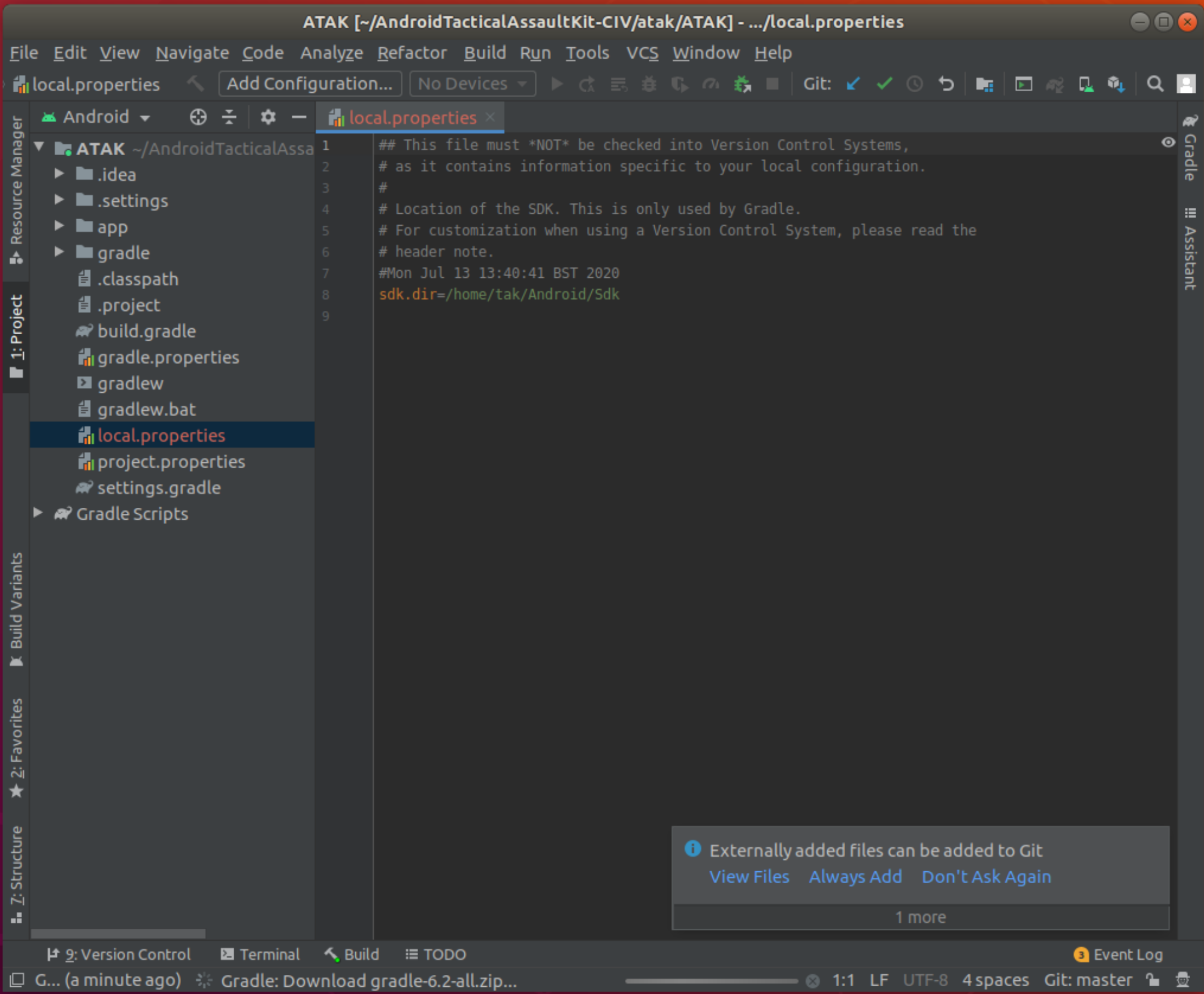Click the Stop square icon
Image resolution: width=1204 pixels, height=994 pixels.
coord(773,84)
